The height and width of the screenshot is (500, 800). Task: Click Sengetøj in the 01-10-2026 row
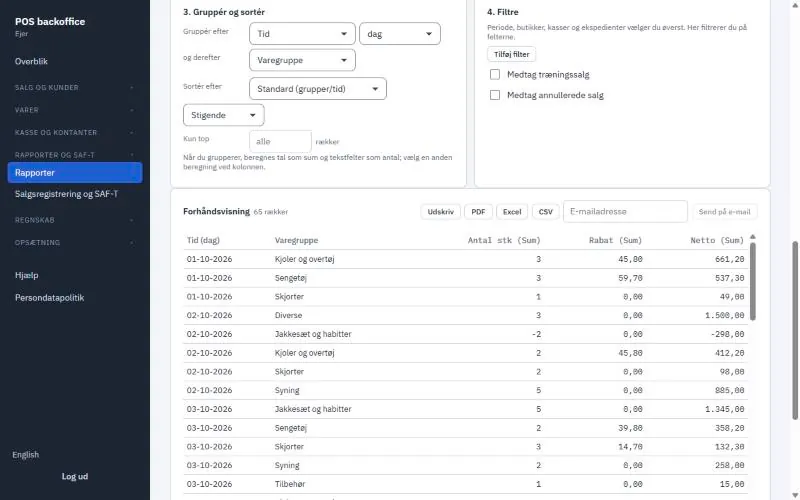tap(290, 278)
